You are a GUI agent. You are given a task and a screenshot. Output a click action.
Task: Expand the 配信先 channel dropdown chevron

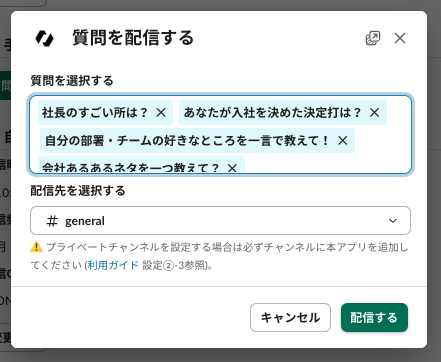(x=393, y=221)
